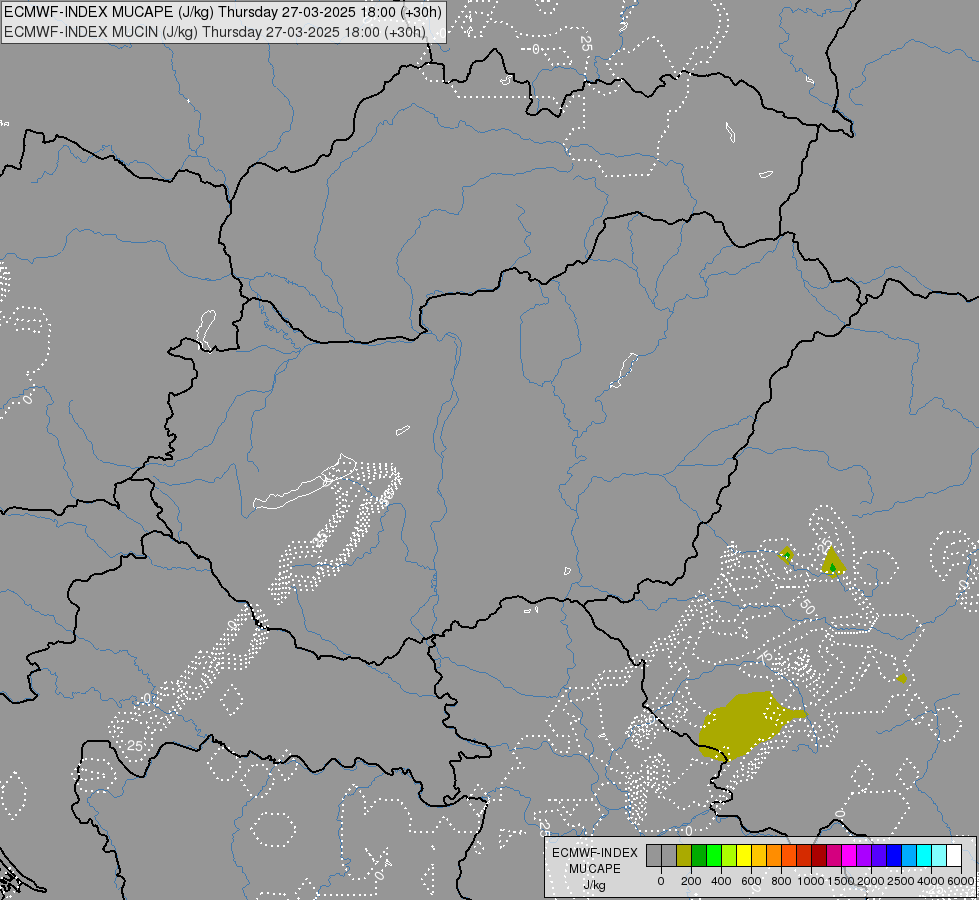Click the ECMWF-INDEX text in the legend
The height and width of the screenshot is (900, 979).
(595, 853)
